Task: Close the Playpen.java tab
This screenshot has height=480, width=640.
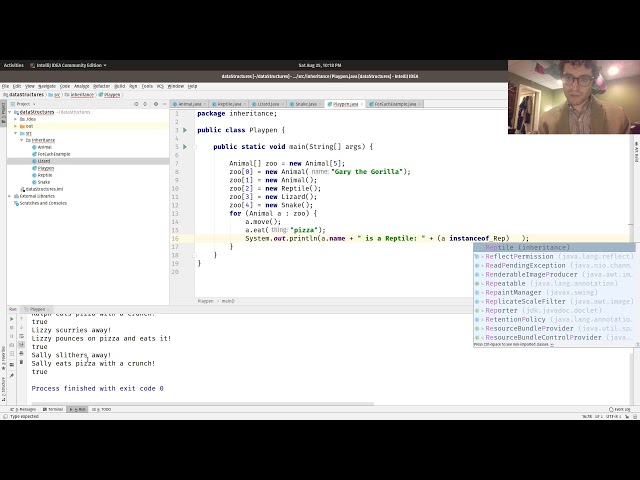Action: point(362,104)
